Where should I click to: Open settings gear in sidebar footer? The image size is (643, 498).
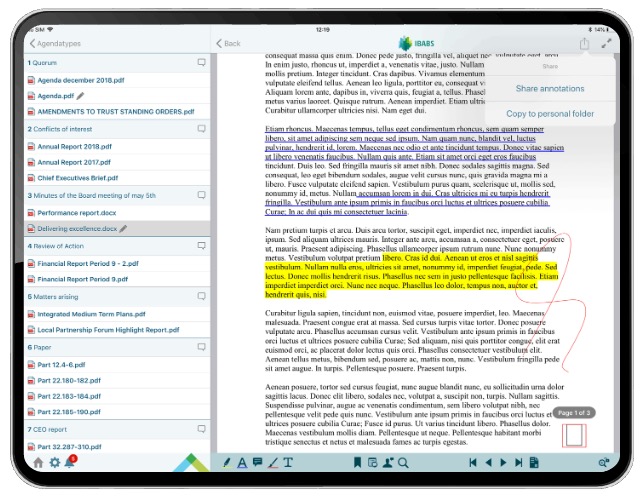click(55, 462)
